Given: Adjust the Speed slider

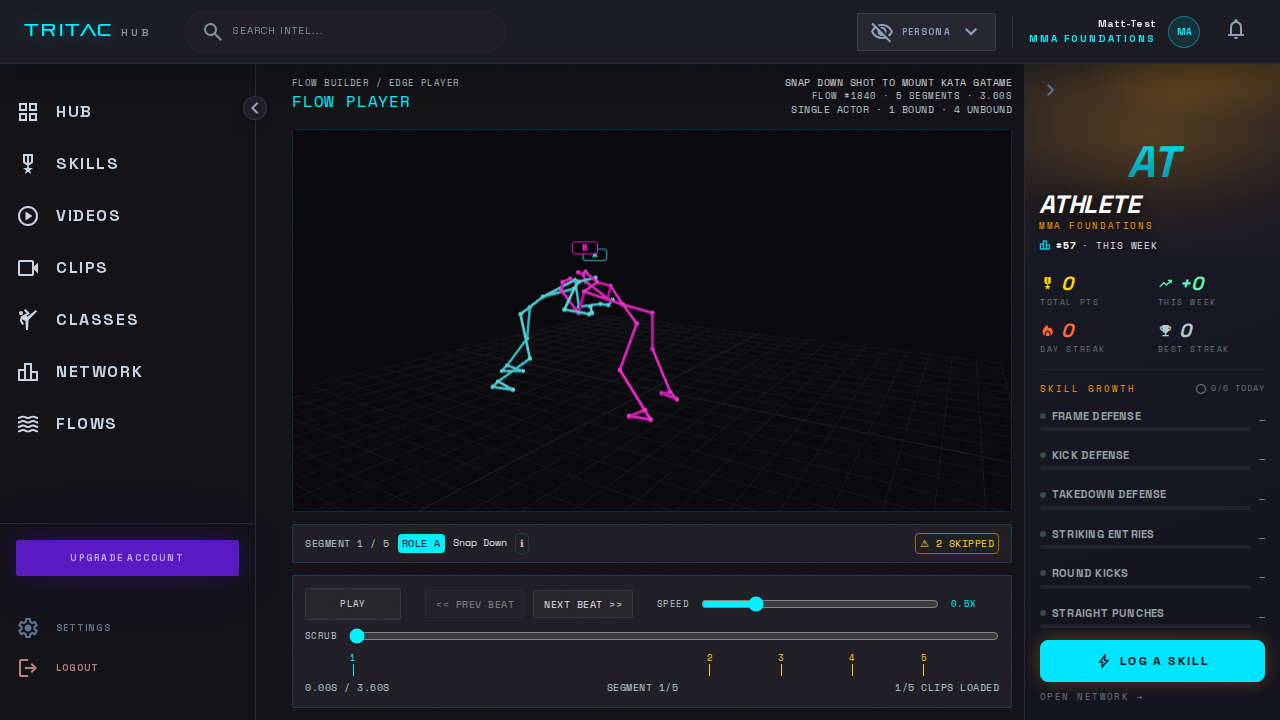Looking at the screenshot, I should [x=820, y=604].
